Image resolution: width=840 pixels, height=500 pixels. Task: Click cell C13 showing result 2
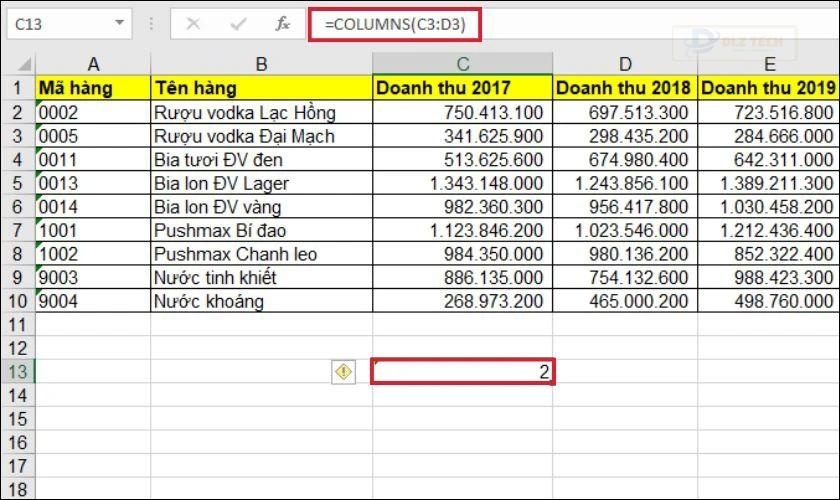point(463,371)
